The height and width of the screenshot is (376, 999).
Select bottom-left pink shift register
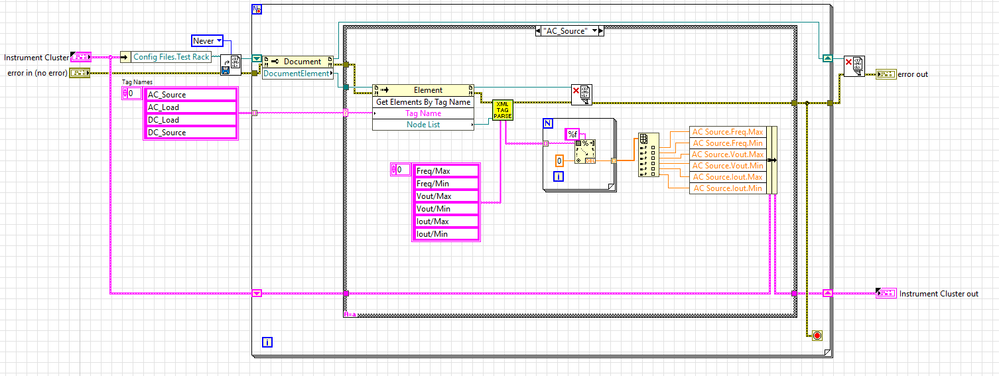tap(257, 293)
